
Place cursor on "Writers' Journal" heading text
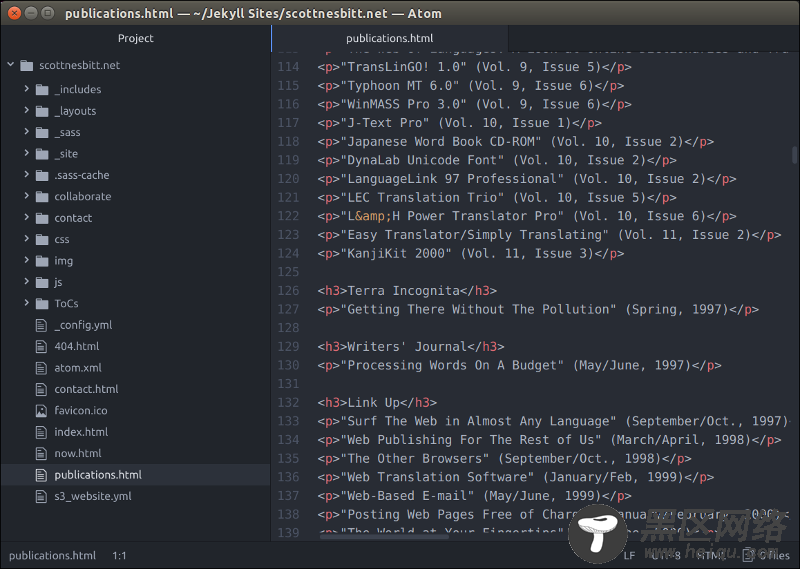click(x=407, y=347)
